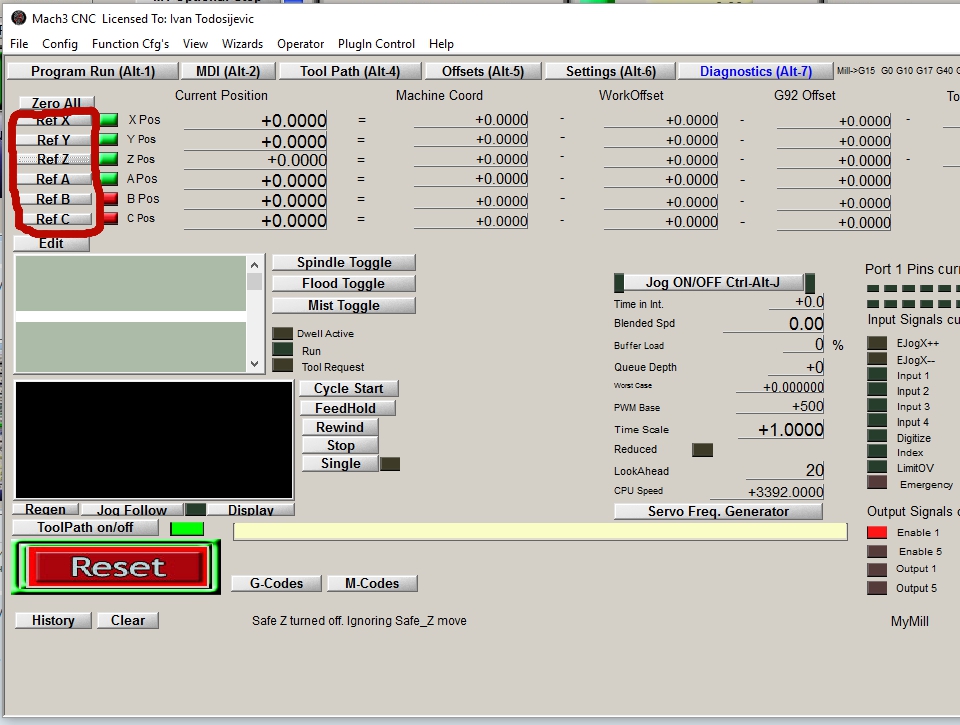
Task: Switch to Offsets (Alt-5) screen
Action: tap(483, 72)
